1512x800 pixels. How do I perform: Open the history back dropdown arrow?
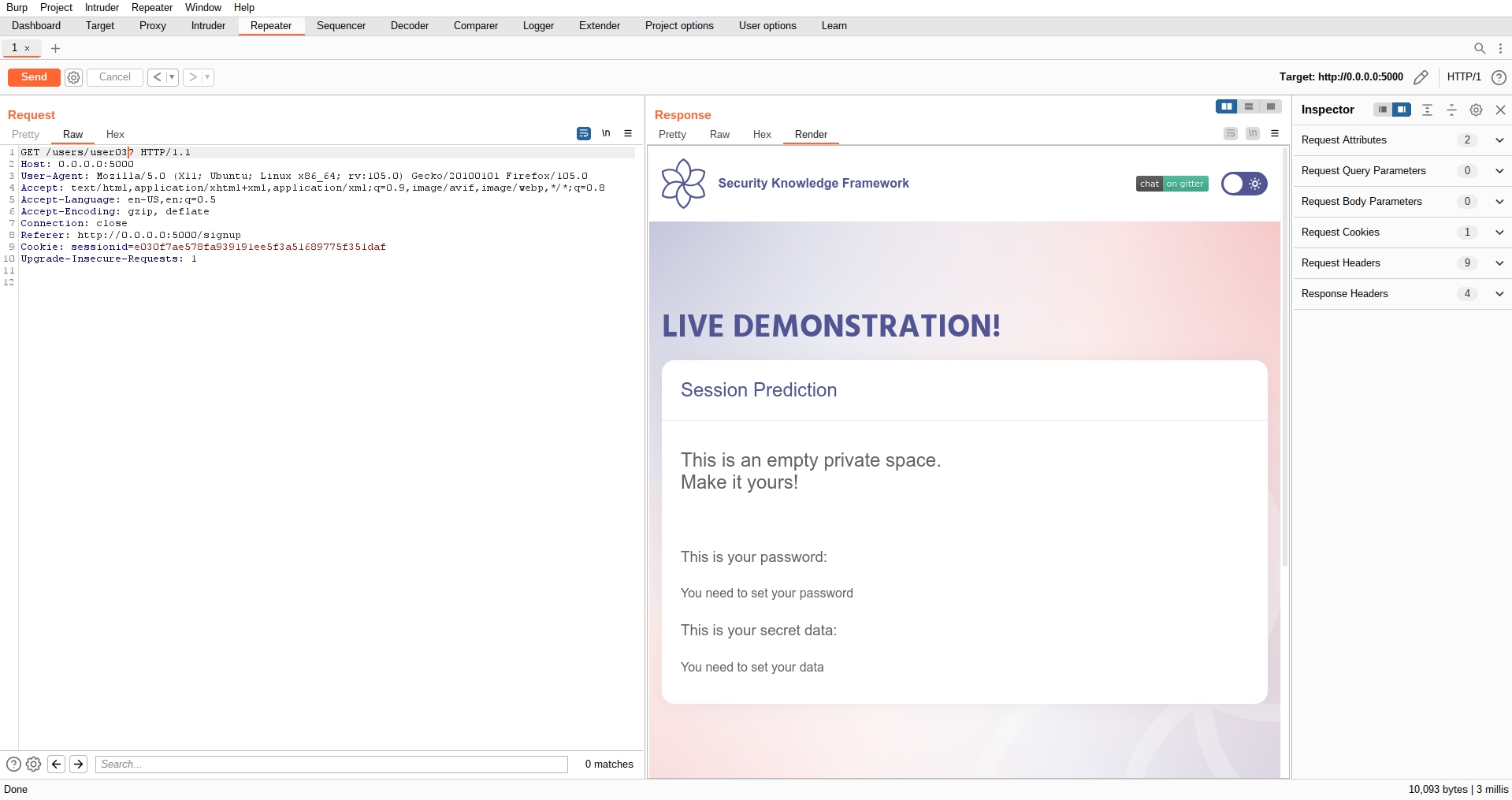[x=172, y=77]
